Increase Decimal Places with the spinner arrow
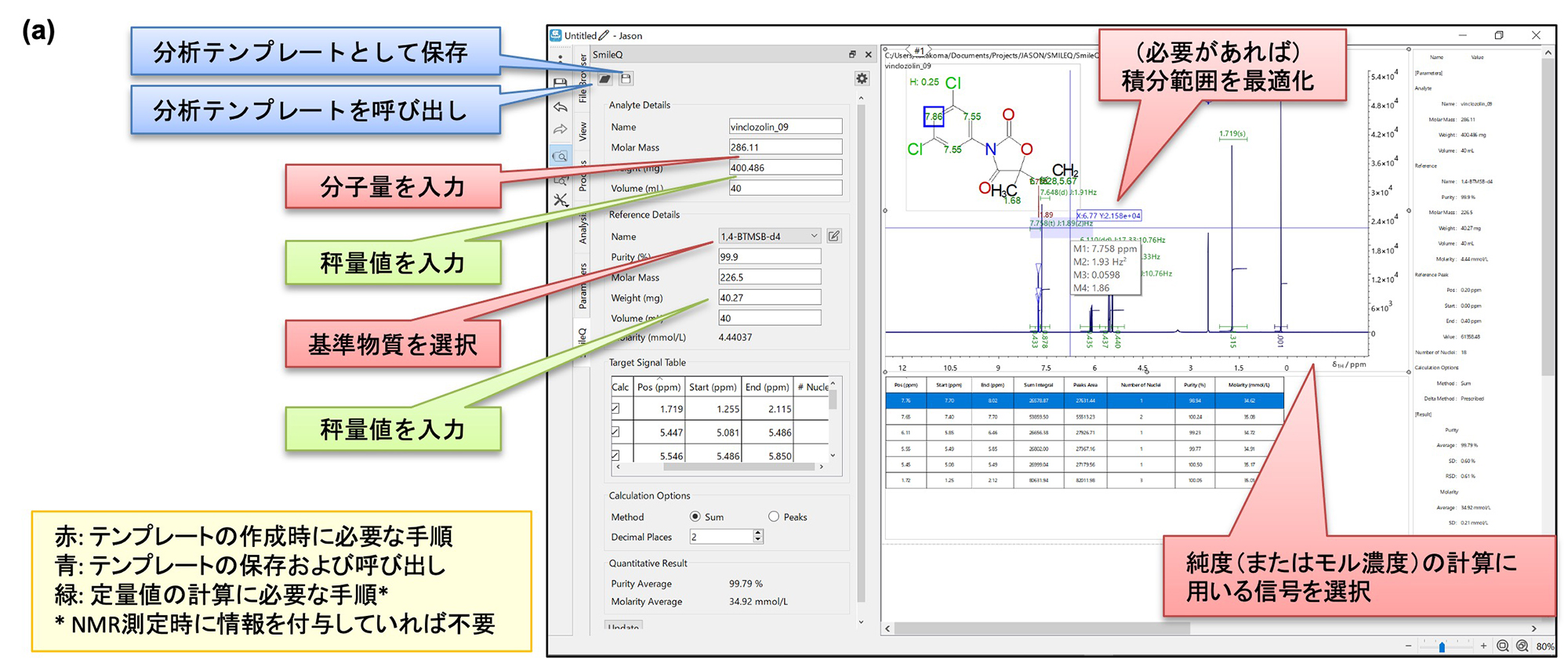 tap(757, 533)
